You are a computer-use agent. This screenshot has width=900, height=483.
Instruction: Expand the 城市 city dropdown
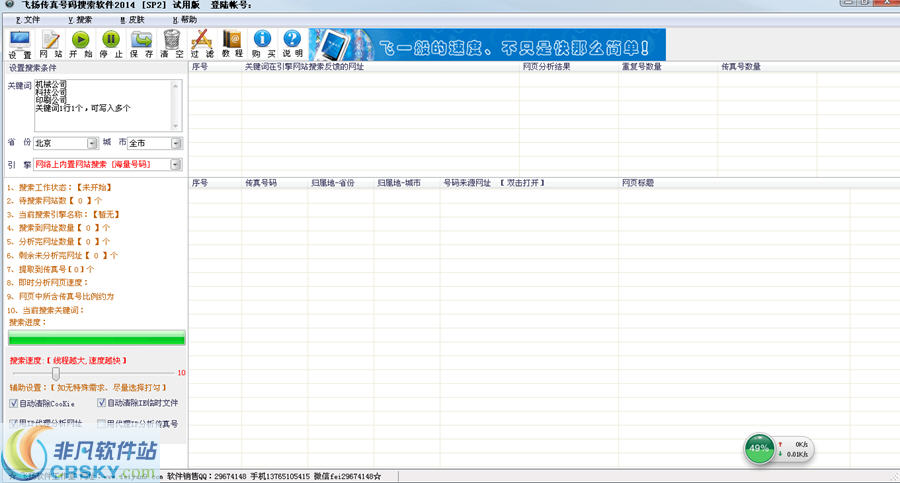pos(176,143)
